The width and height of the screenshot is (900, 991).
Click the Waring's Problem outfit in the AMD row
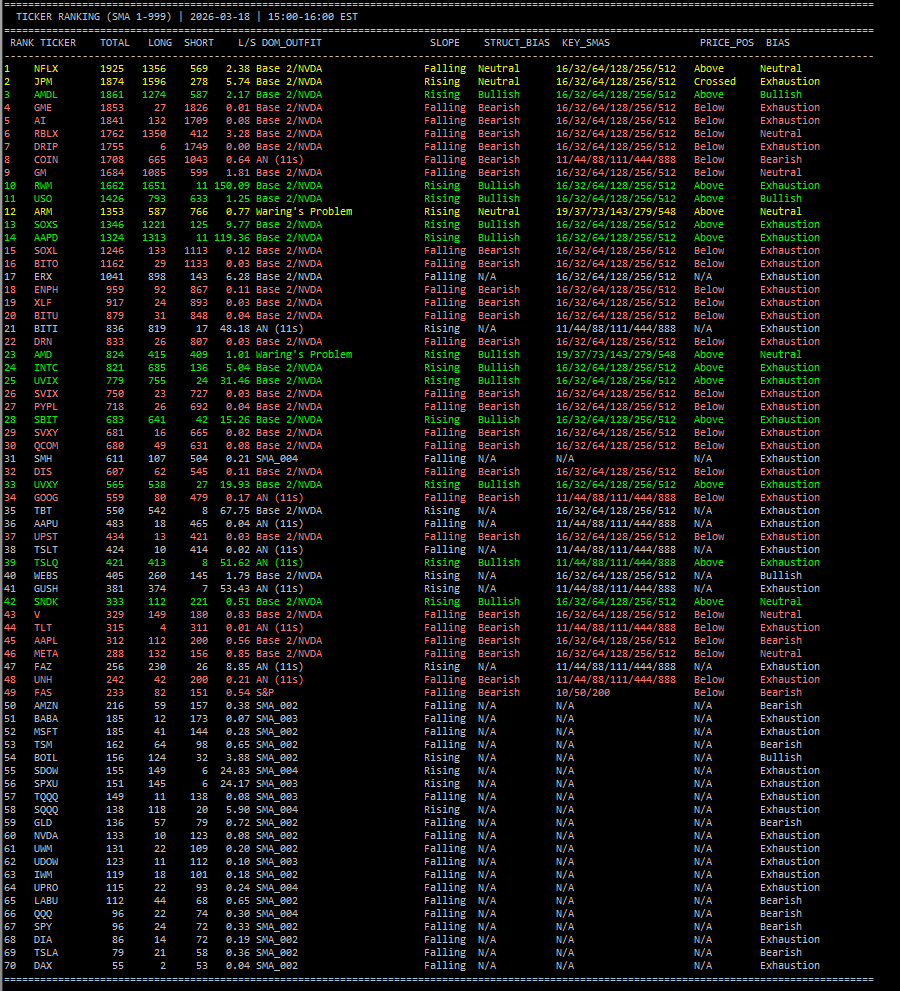[x=304, y=355]
